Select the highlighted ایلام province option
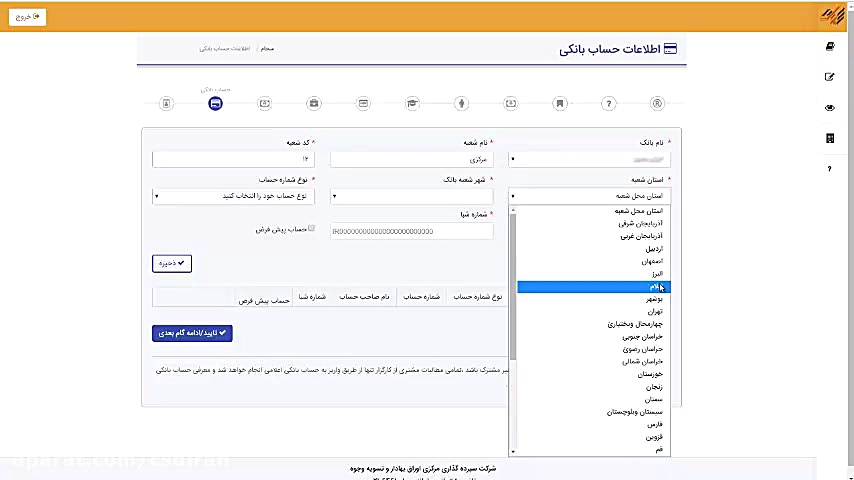 [x=594, y=287]
